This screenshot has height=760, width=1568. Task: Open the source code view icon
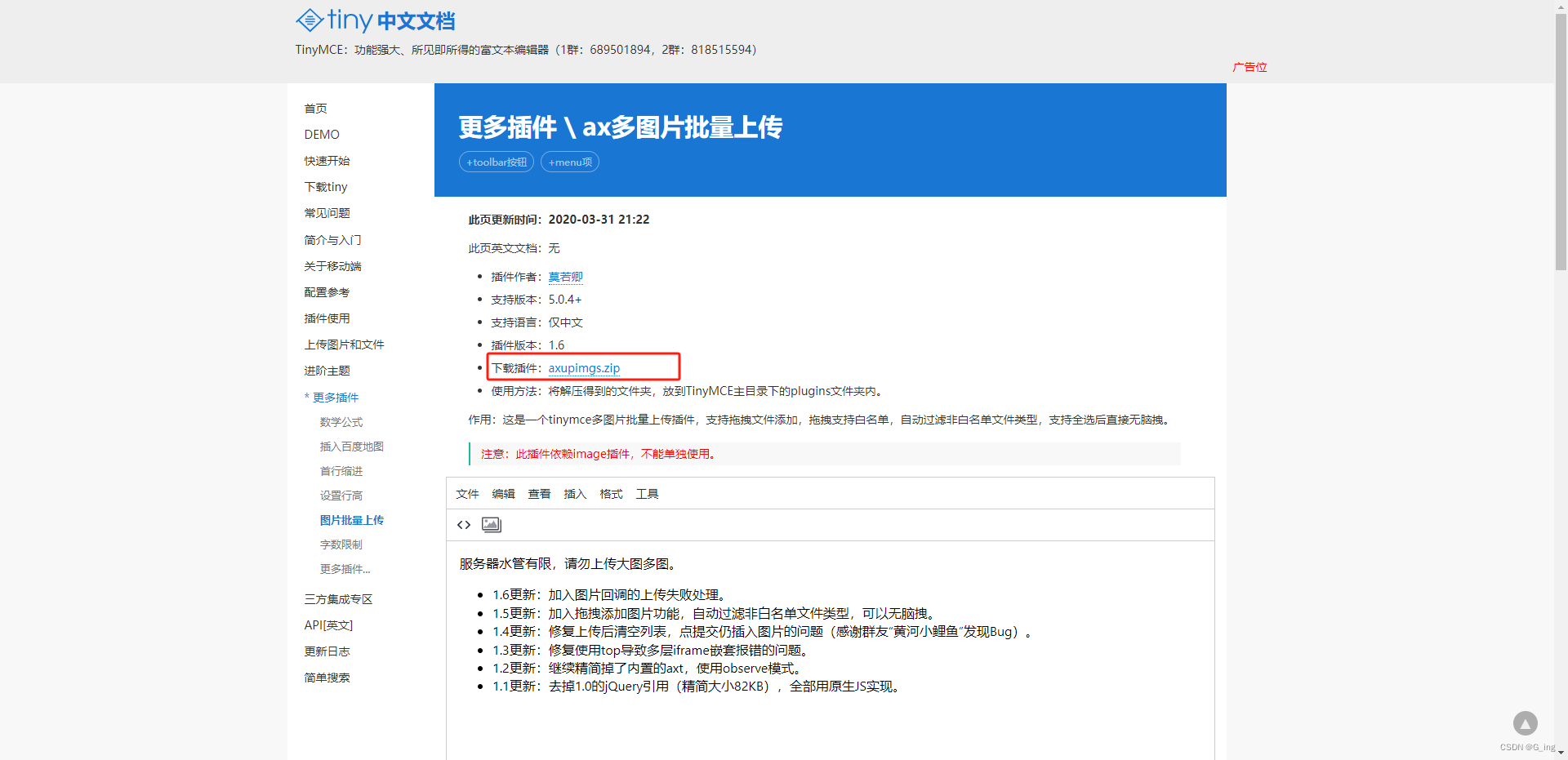pos(464,525)
